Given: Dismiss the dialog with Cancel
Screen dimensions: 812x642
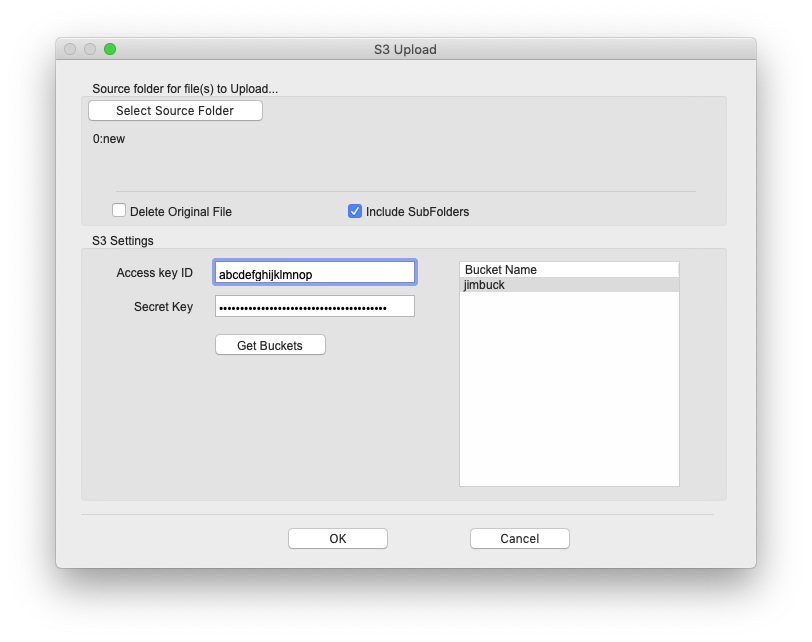Looking at the screenshot, I should (x=519, y=538).
